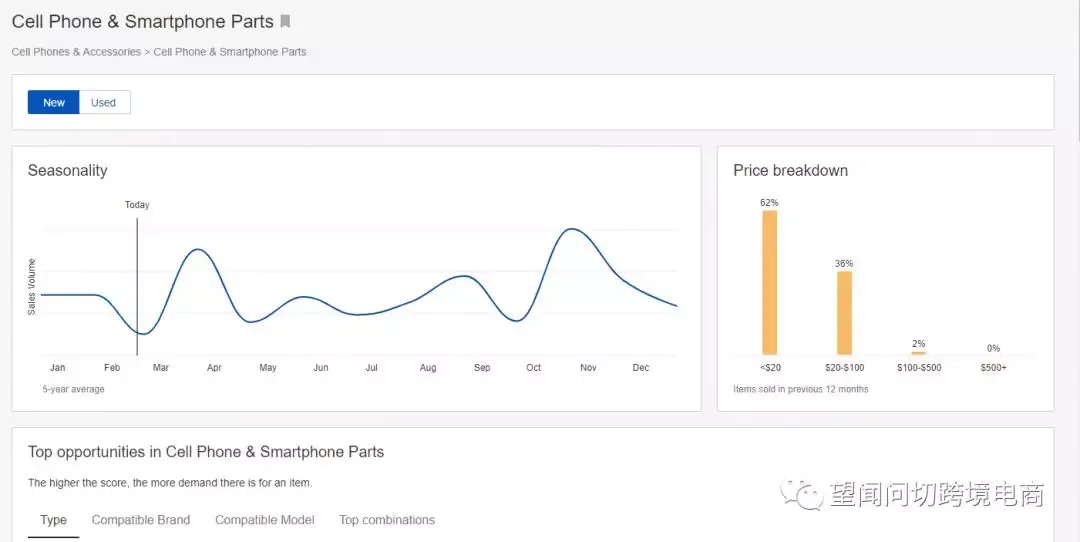The height and width of the screenshot is (542, 1080).
Task: Click the Price breakdown heading
Action: click(790, 171)
